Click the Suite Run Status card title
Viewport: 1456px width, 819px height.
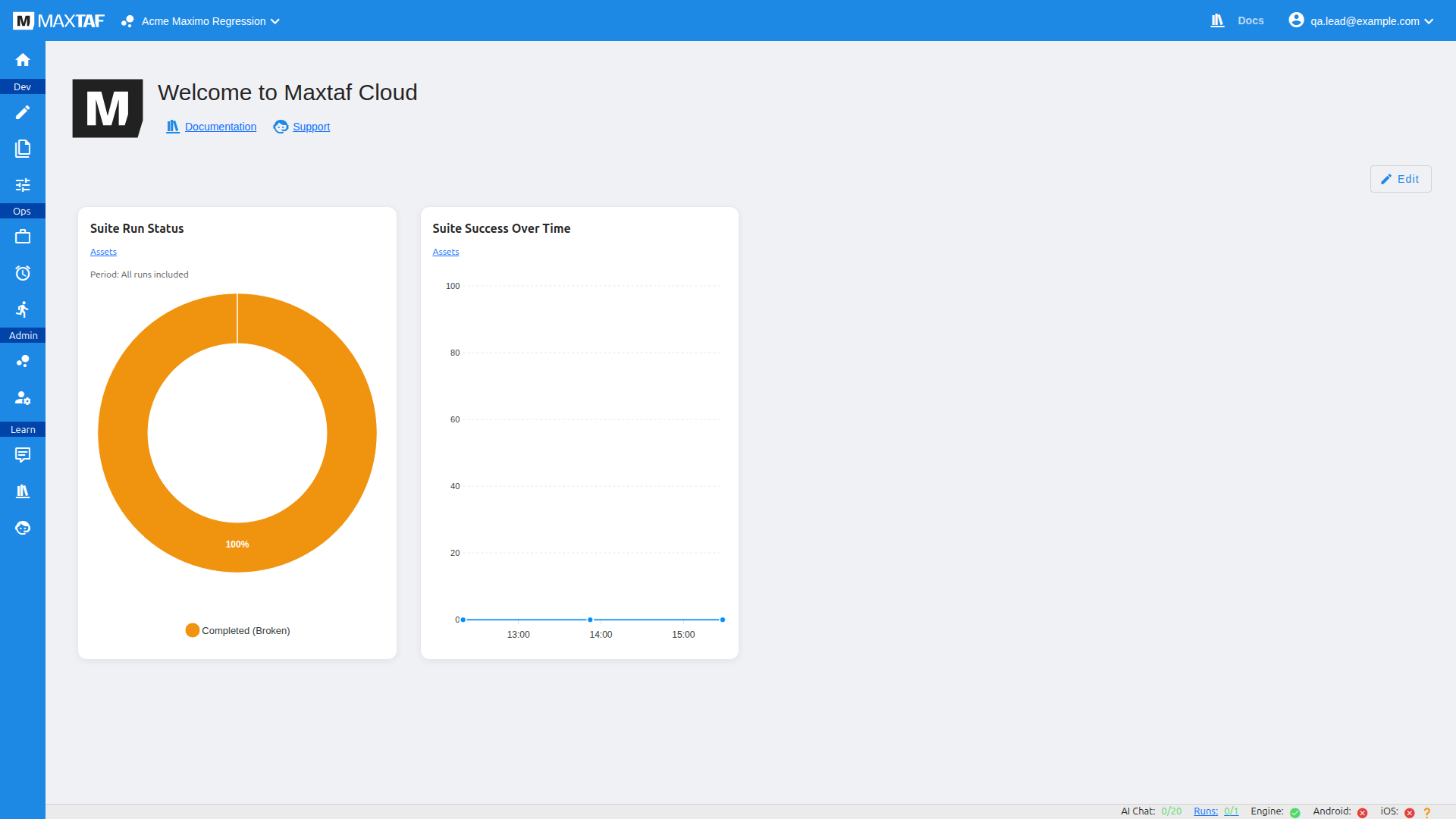137,228
